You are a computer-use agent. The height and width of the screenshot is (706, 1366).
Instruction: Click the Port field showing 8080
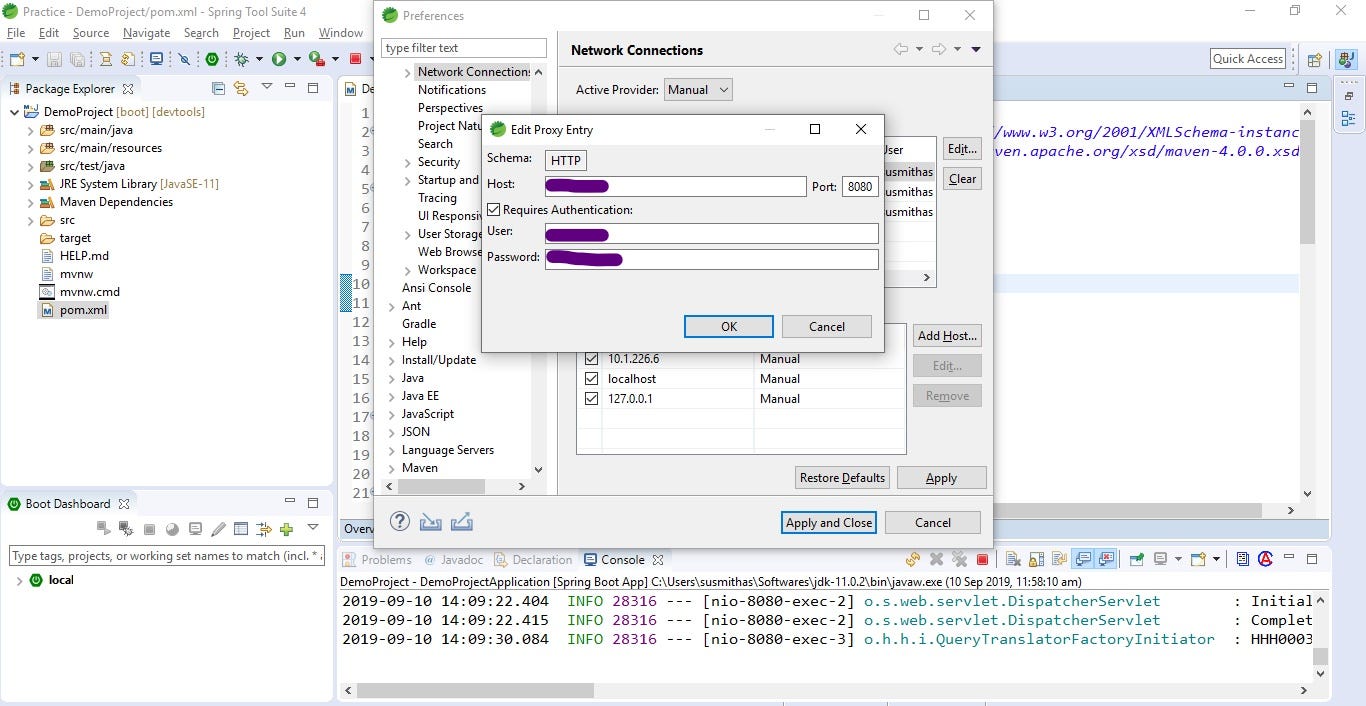click(x=860, y=187)
